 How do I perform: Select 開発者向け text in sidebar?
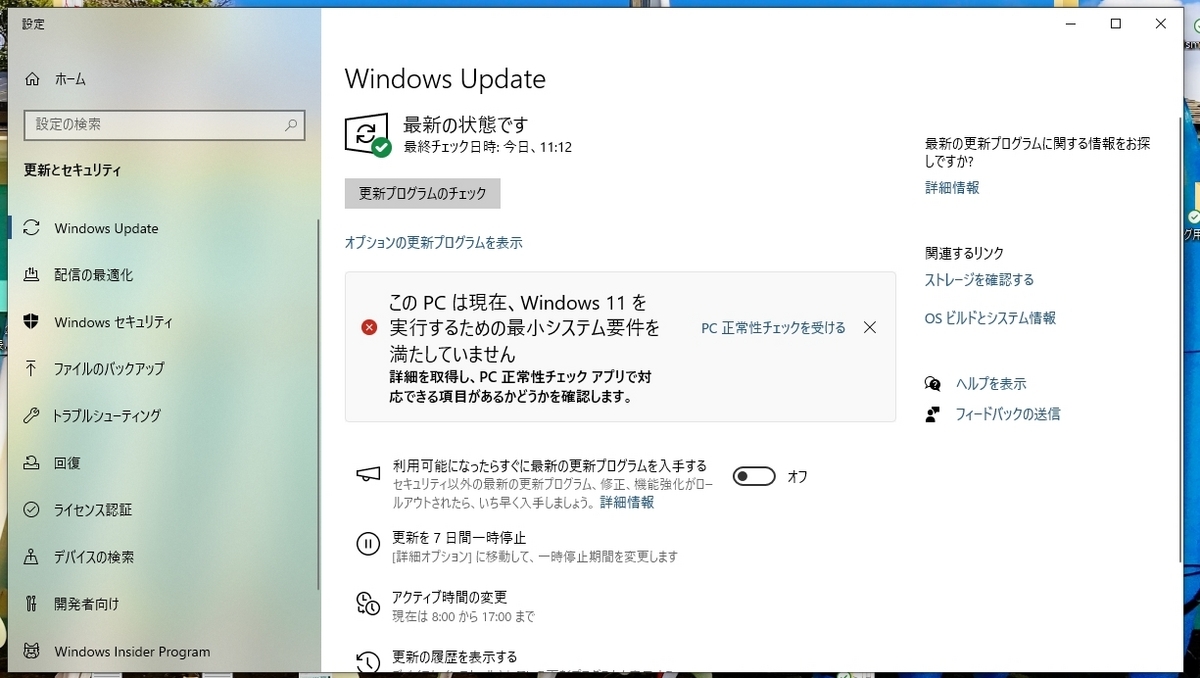(87, 604)
